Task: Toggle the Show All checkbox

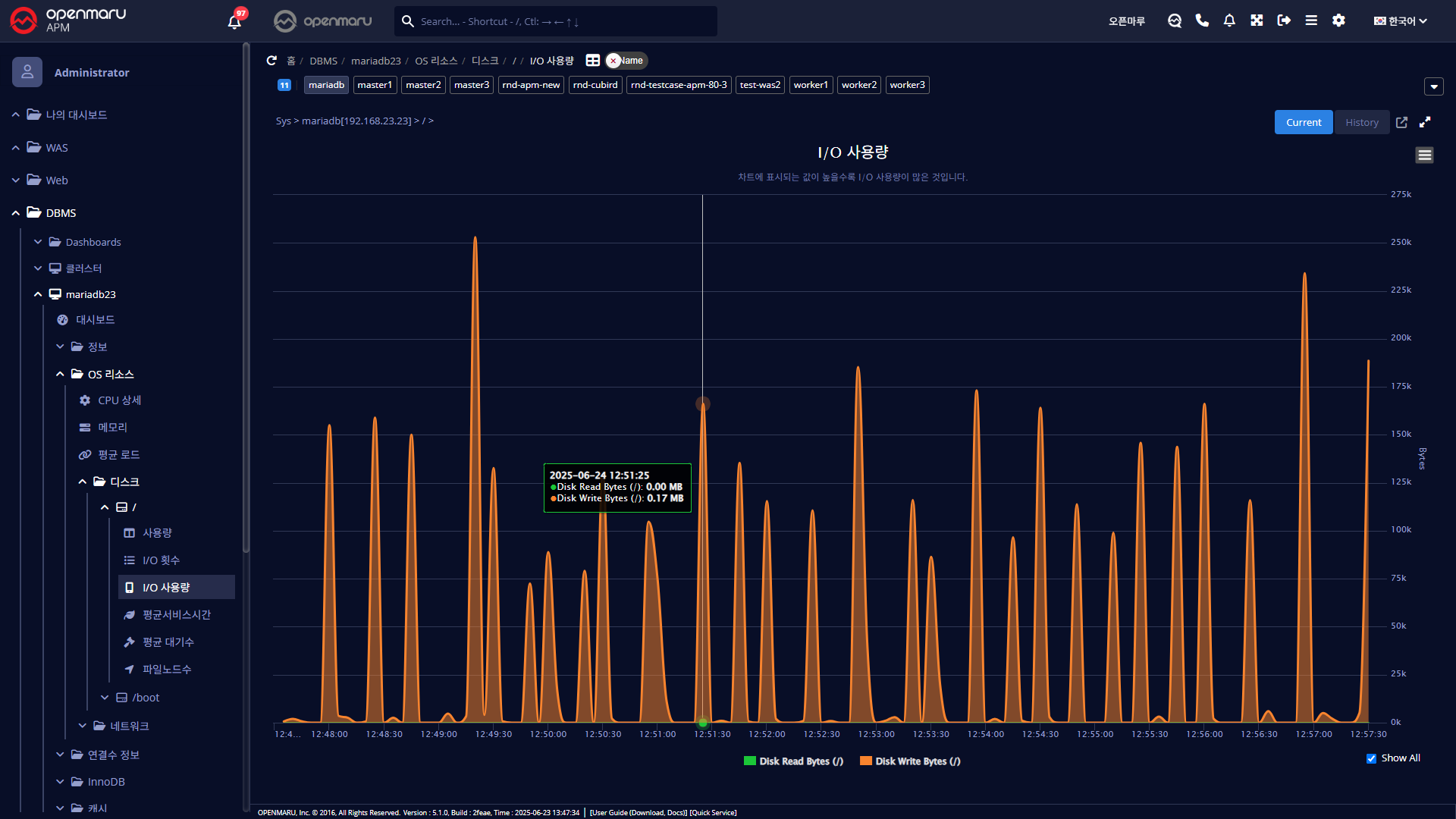Action: click(1371, 758)
